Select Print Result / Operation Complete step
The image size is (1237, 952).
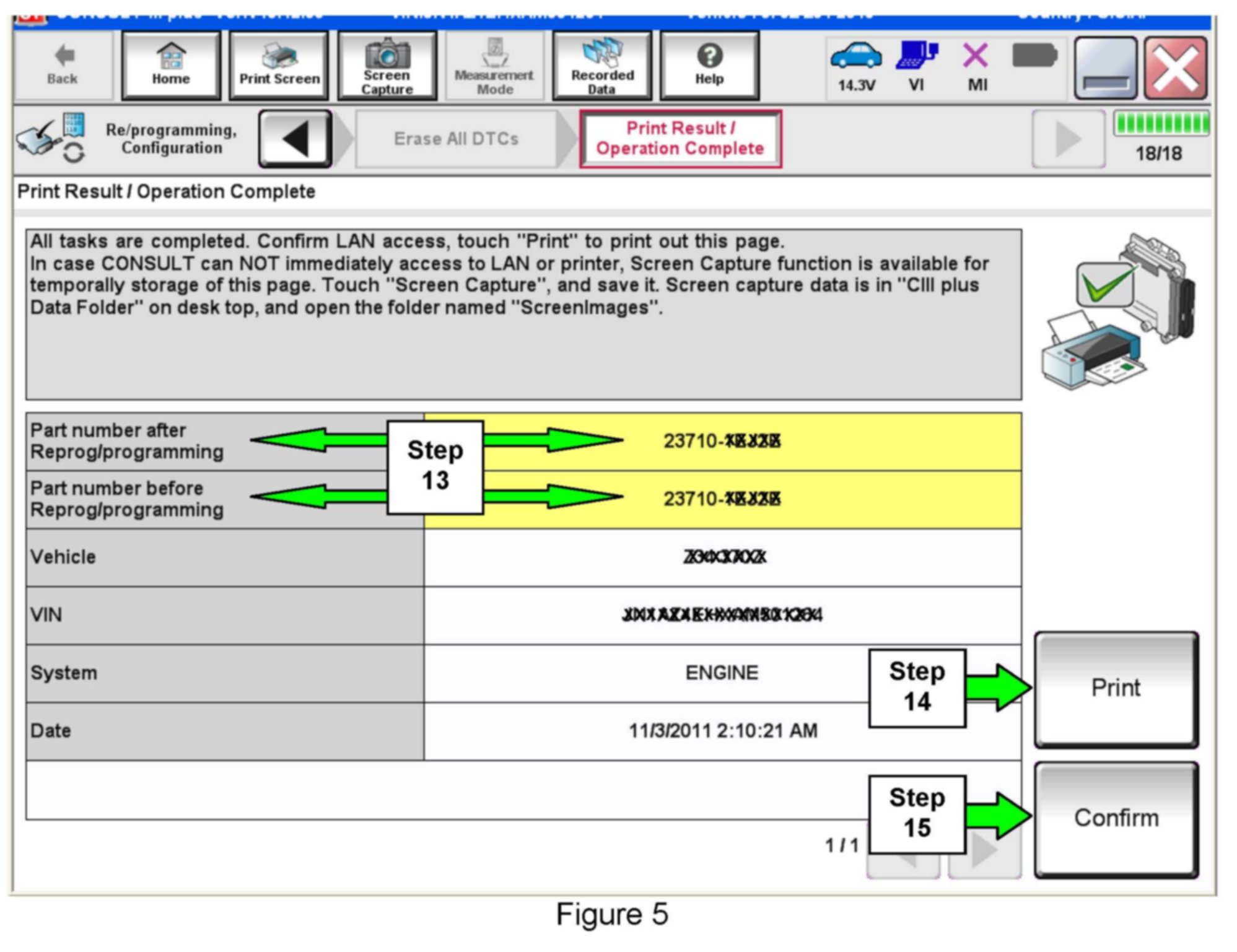pos(680,139)
